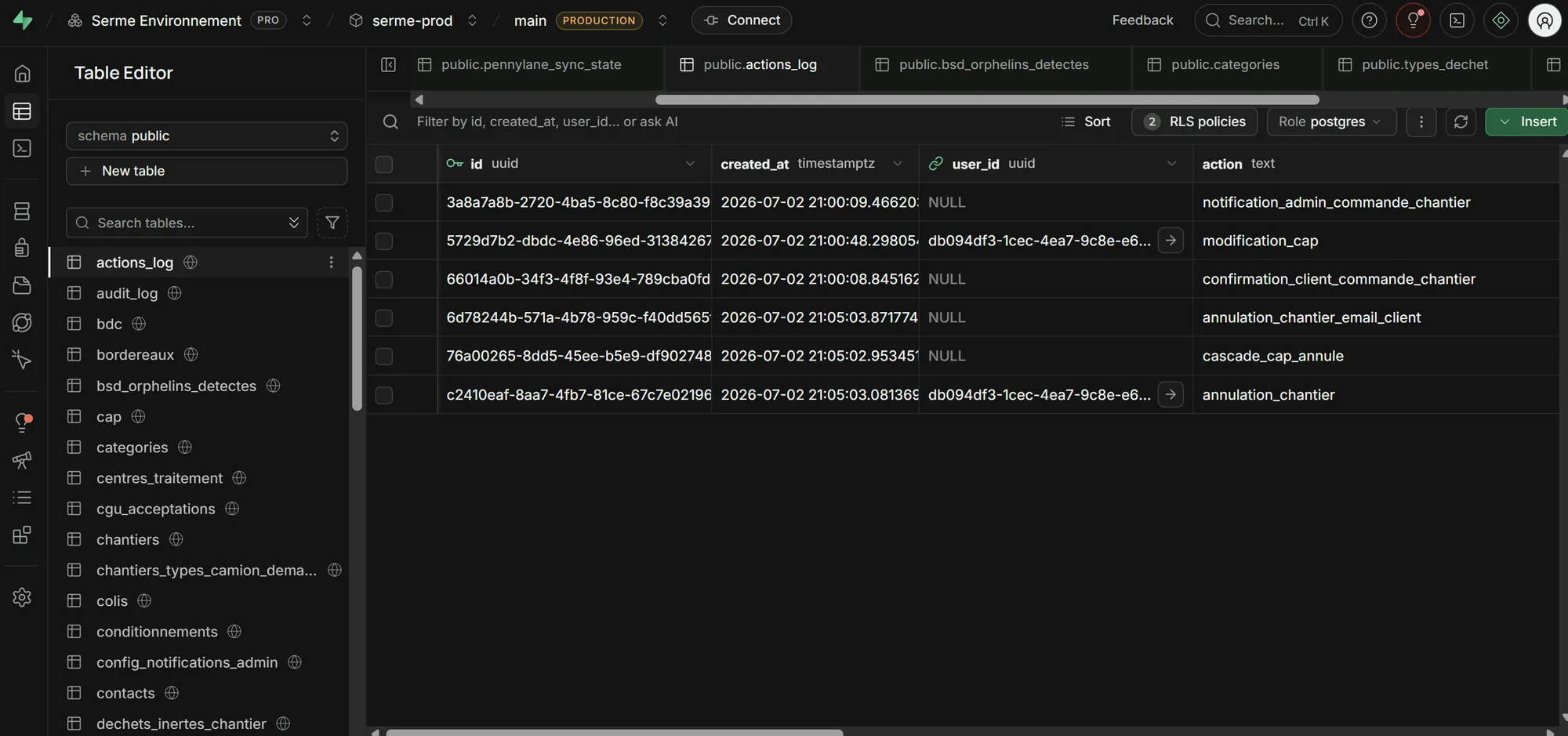This screenshot has width=1568, height=736.
Task: Select the annulation_chantier_email_client row checkbox
Action: click(384, 318)
